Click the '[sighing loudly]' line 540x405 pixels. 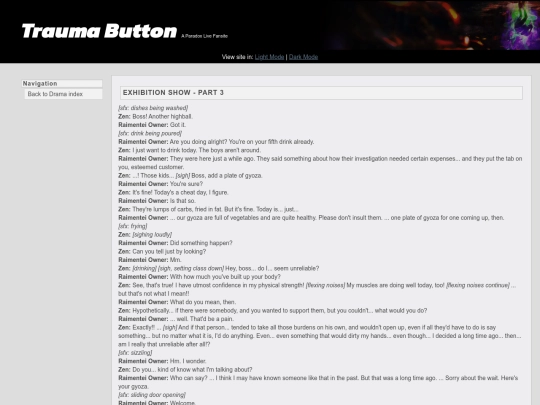click(x=145, y=235)
